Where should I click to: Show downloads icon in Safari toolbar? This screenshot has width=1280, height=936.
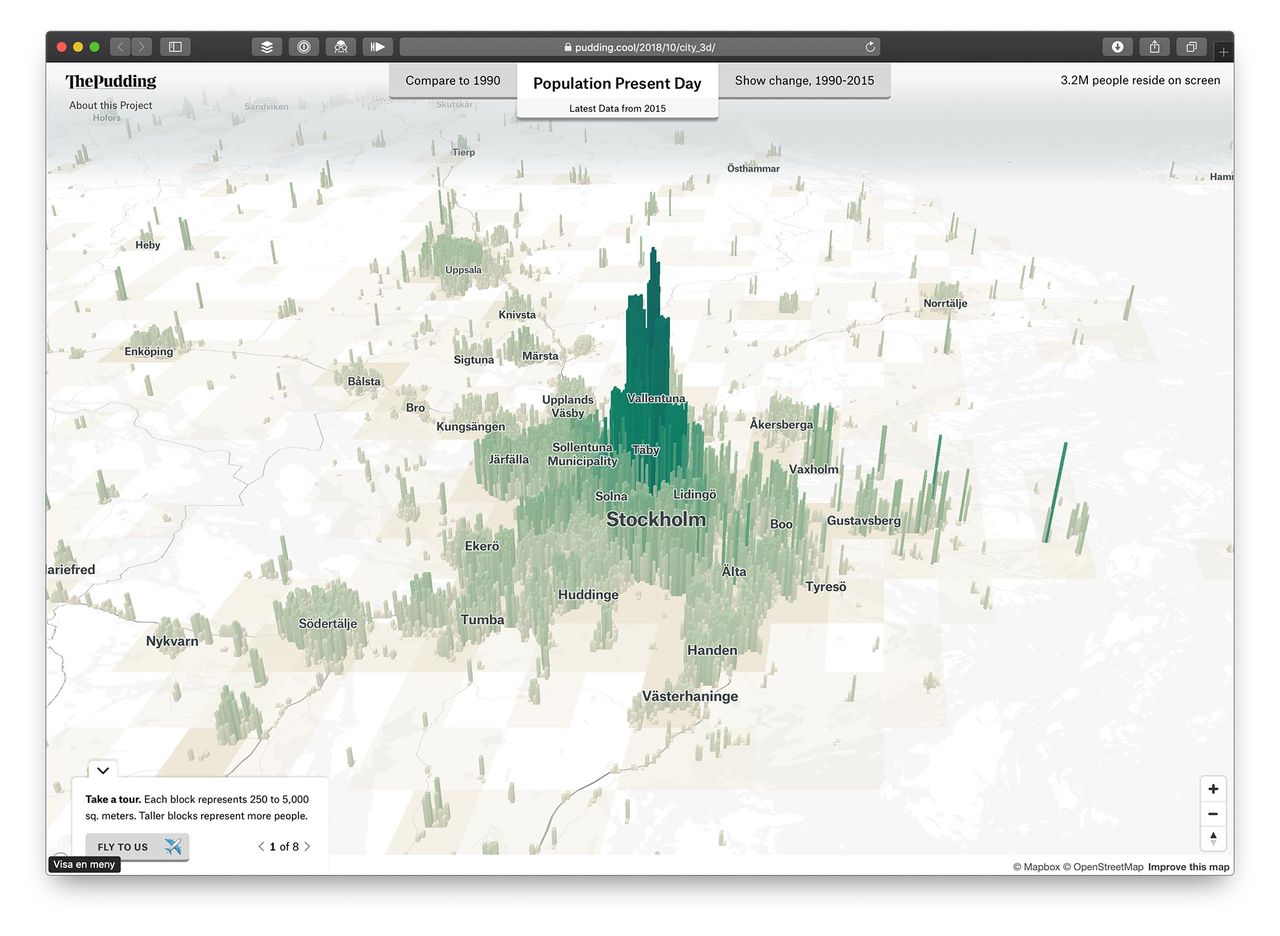[1117, 47]
